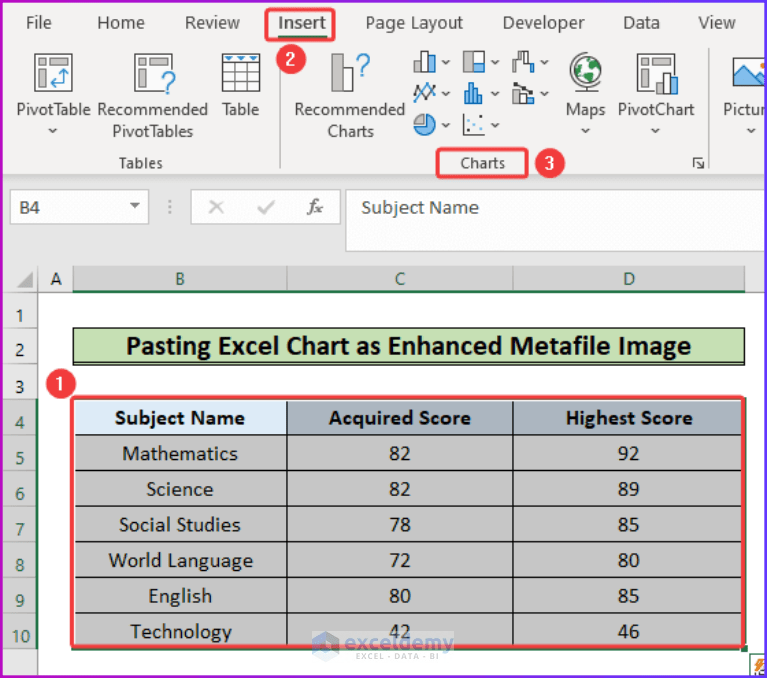Select the Highest Score header cell
This screenshot has height=678, width=767.
[x=629, y=418]
